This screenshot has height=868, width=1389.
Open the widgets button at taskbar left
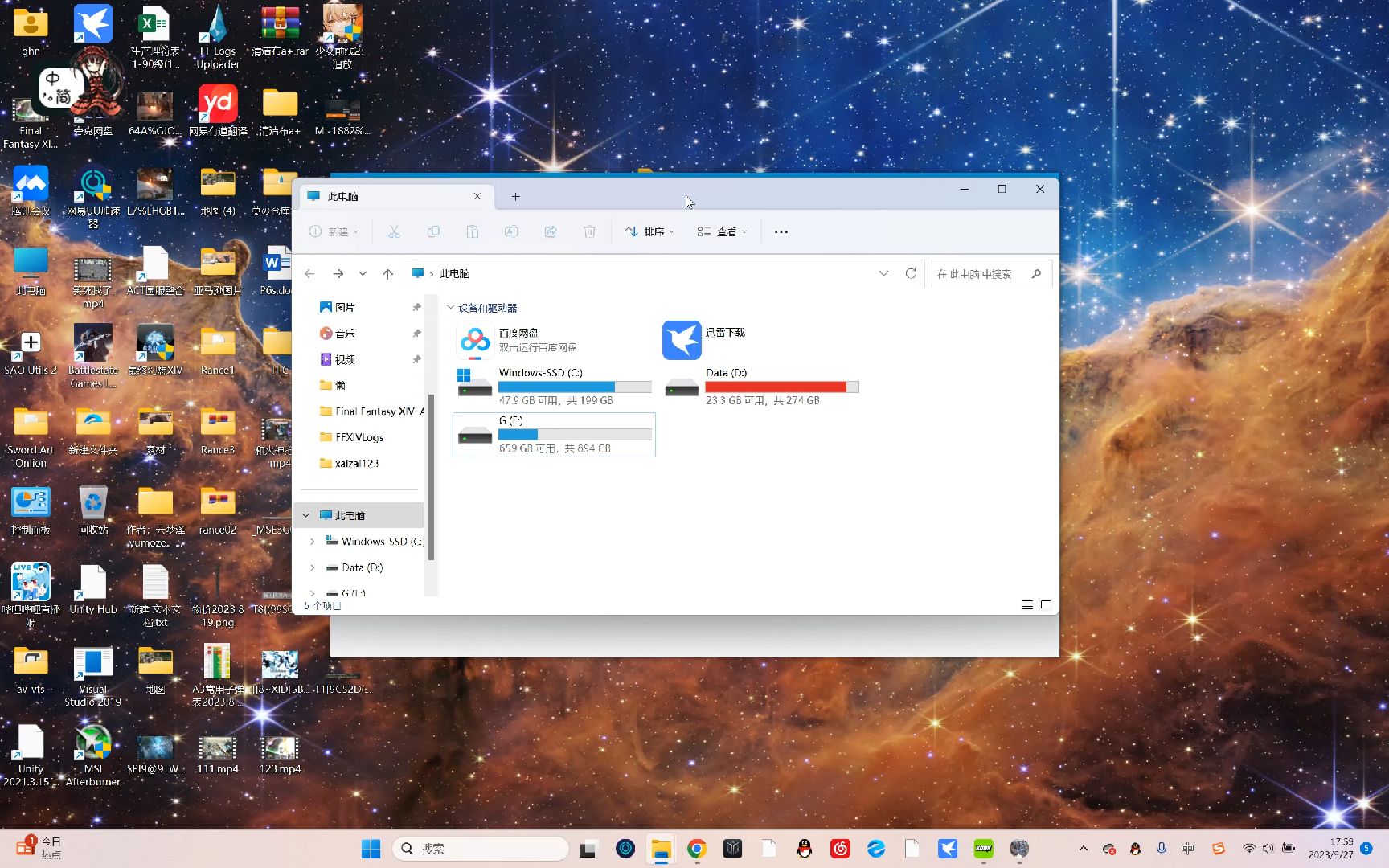pyautogui.click(x=39, y=848)
